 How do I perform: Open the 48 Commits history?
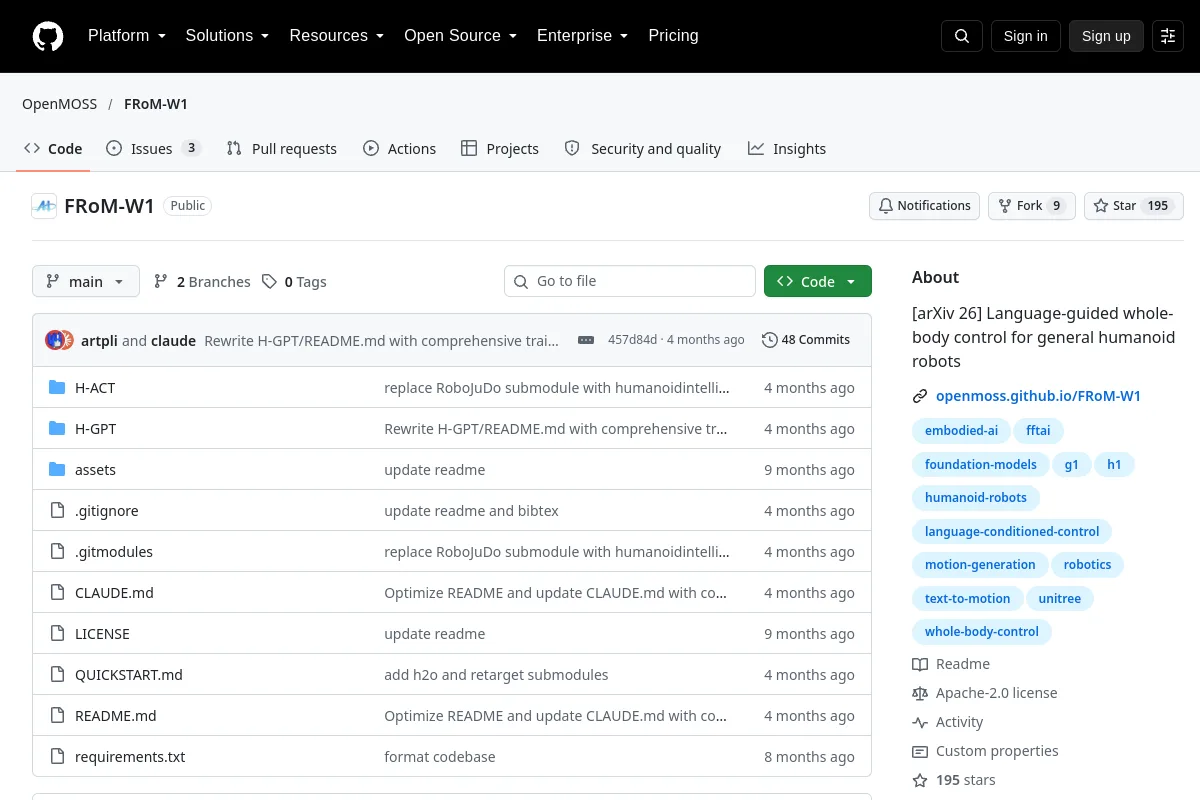pos(806,340)
